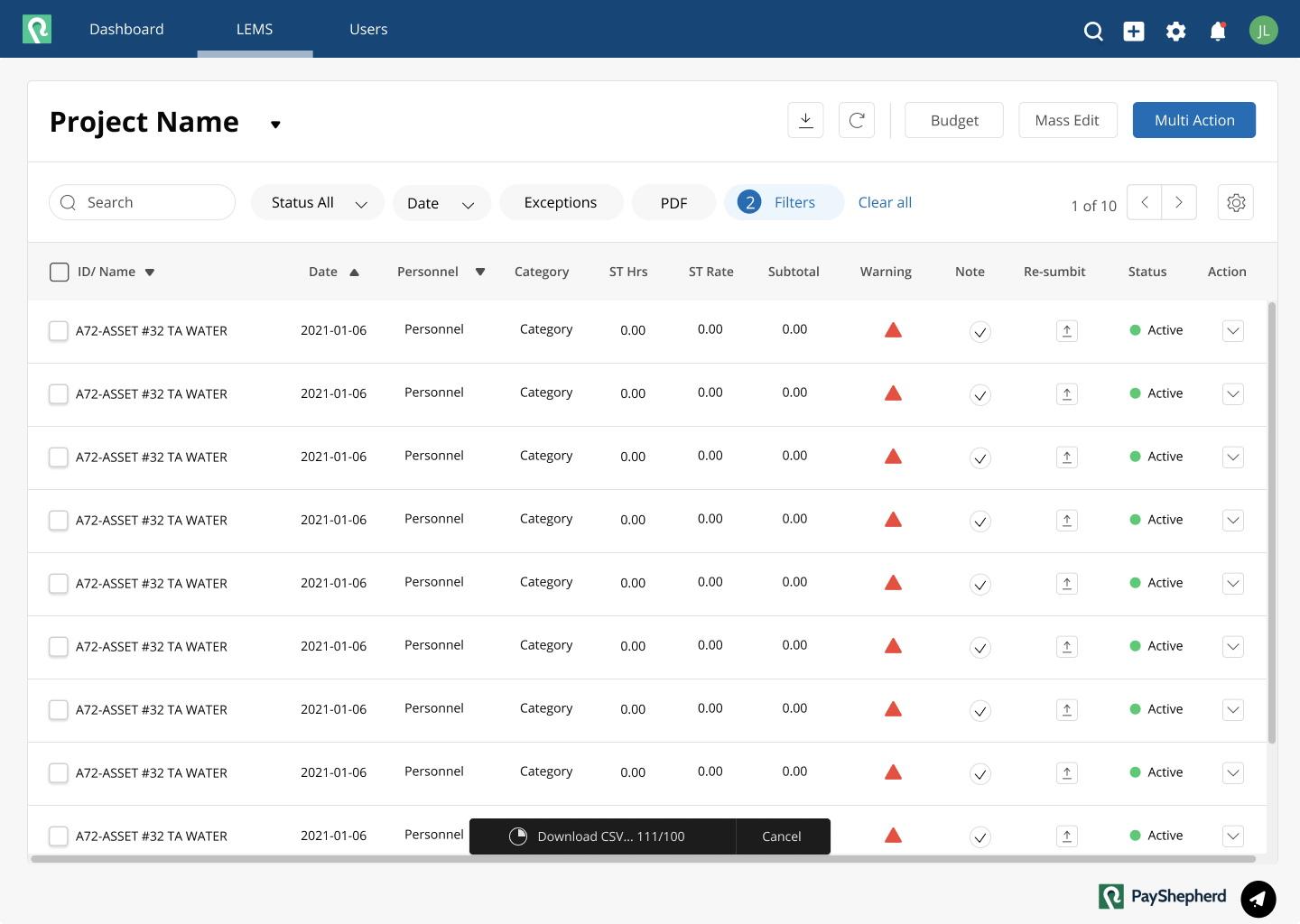The height and width of the screenshot is (924, 1300).
Task: Click the Subtotal column header
Action: tap(794, 272)
